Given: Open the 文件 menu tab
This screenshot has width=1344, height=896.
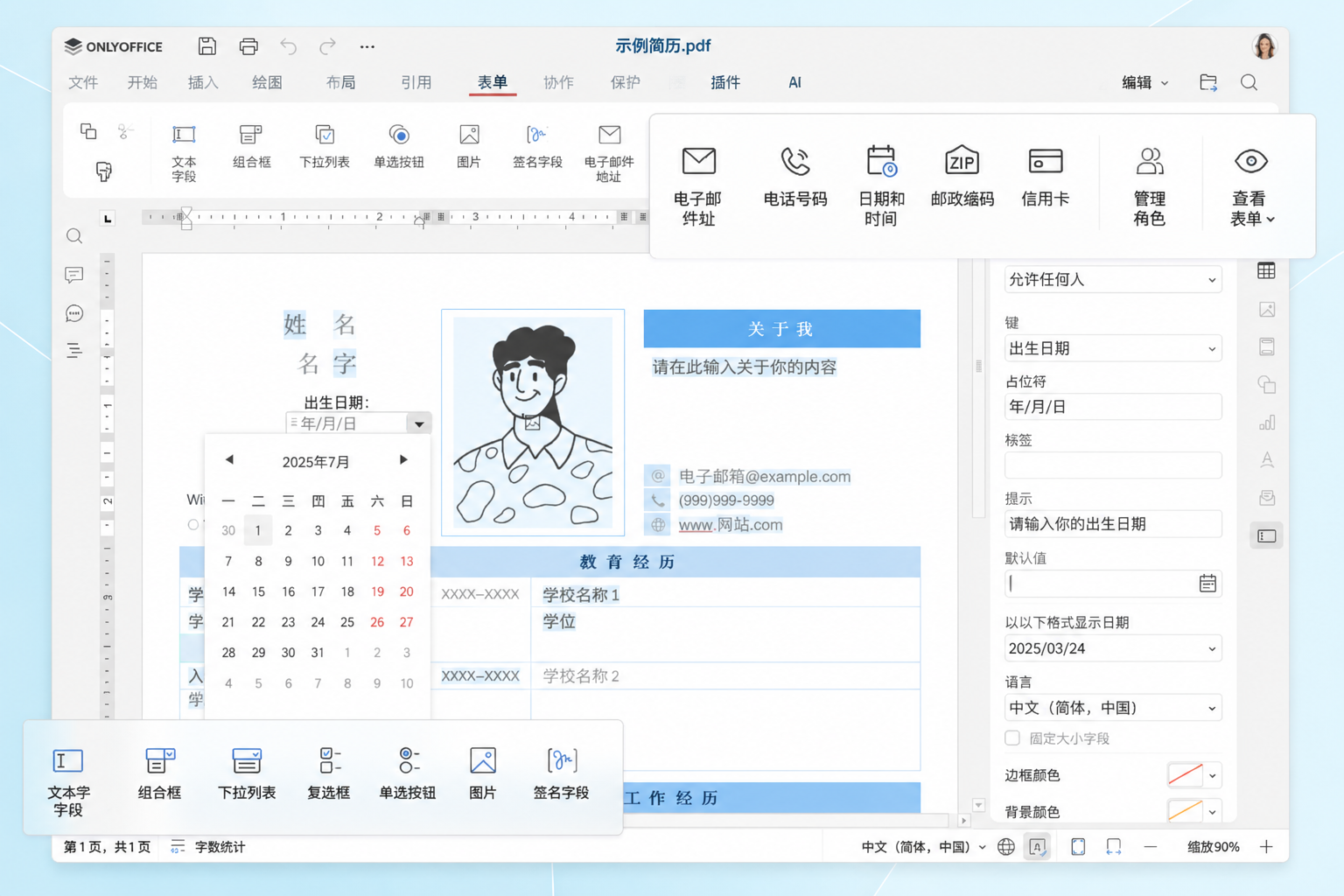Looking at the screenshot, I should point(83,82).
